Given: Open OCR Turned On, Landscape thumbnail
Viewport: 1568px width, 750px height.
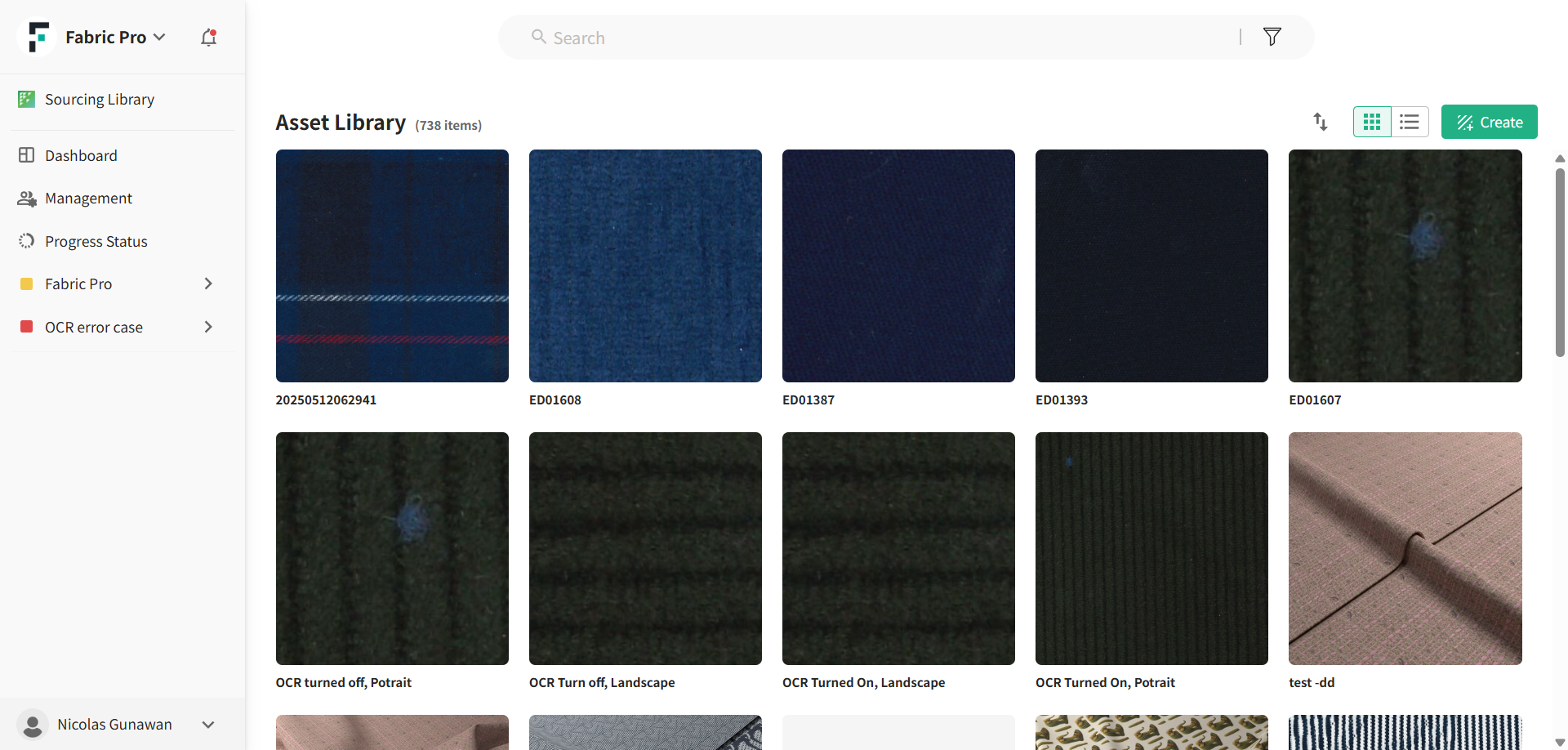Looking at the screenshot, I should (x=898, y=548).
